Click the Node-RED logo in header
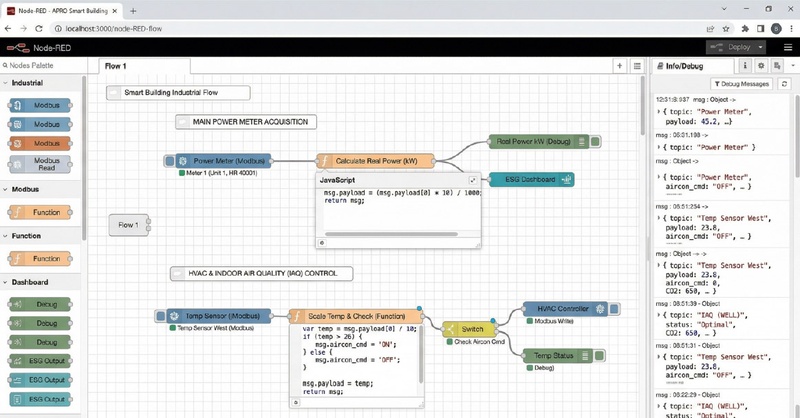The image size is (800, 418). pos(18,48)
